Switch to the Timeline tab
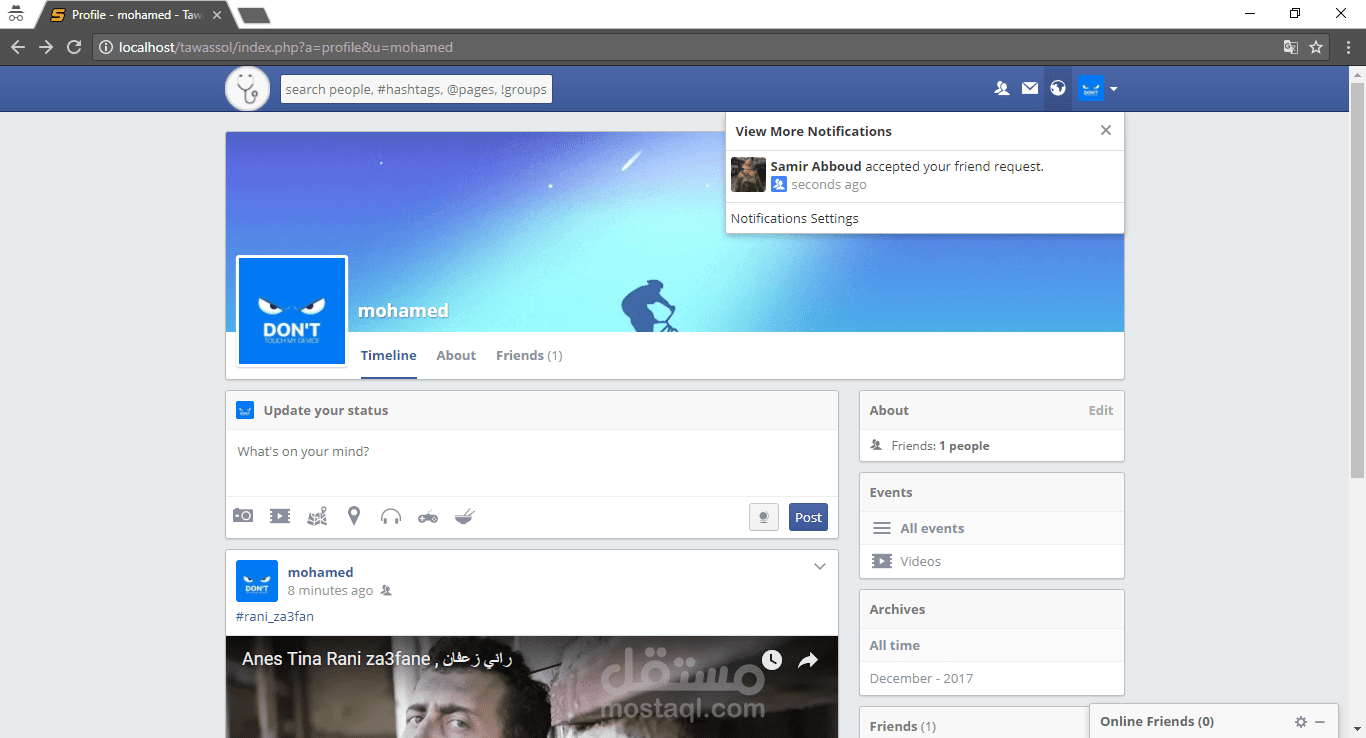The height and width of the screenshot is (738, 1366). pos(389,355)
